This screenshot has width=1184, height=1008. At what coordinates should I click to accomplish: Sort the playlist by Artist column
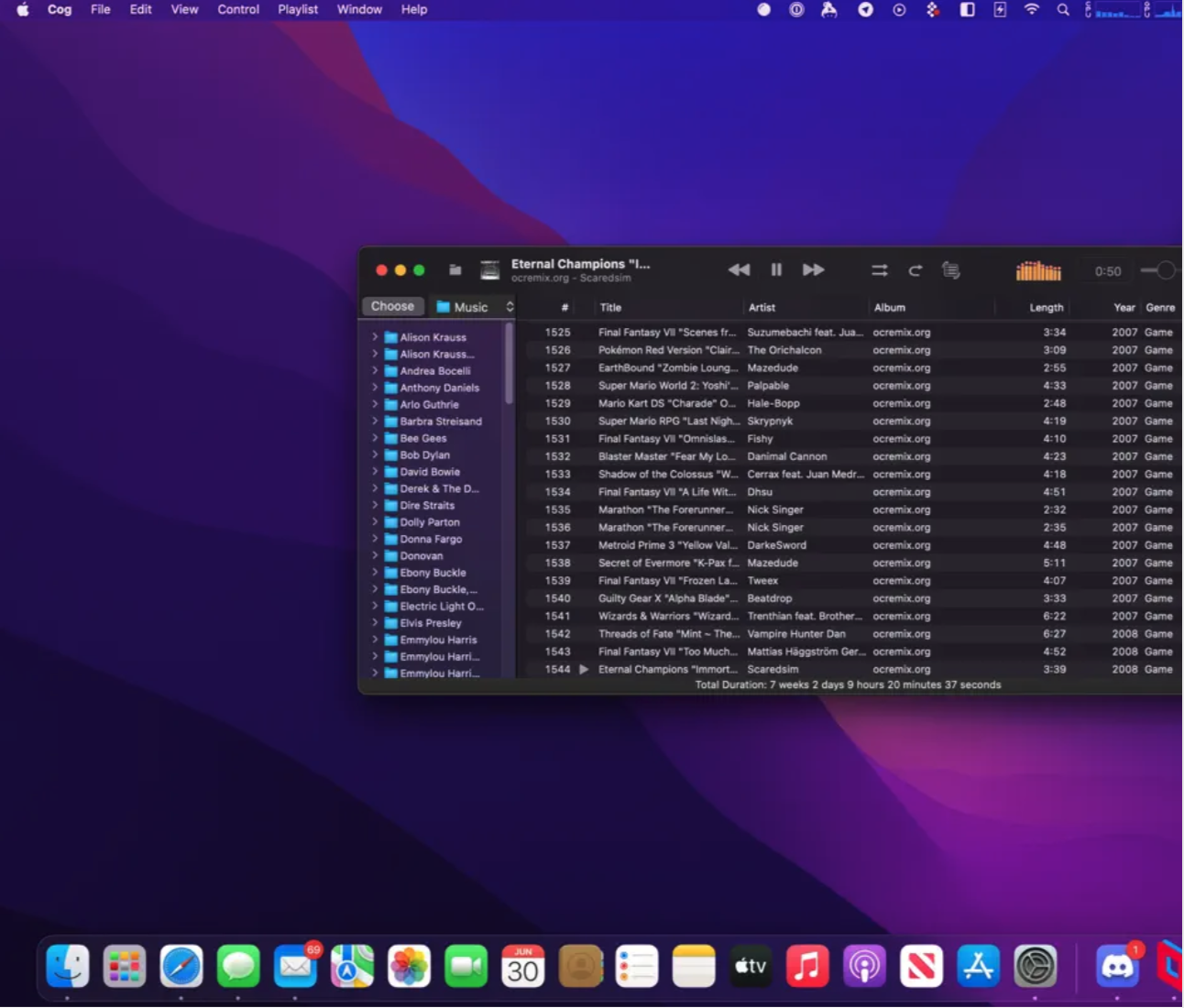click(762, 308)
